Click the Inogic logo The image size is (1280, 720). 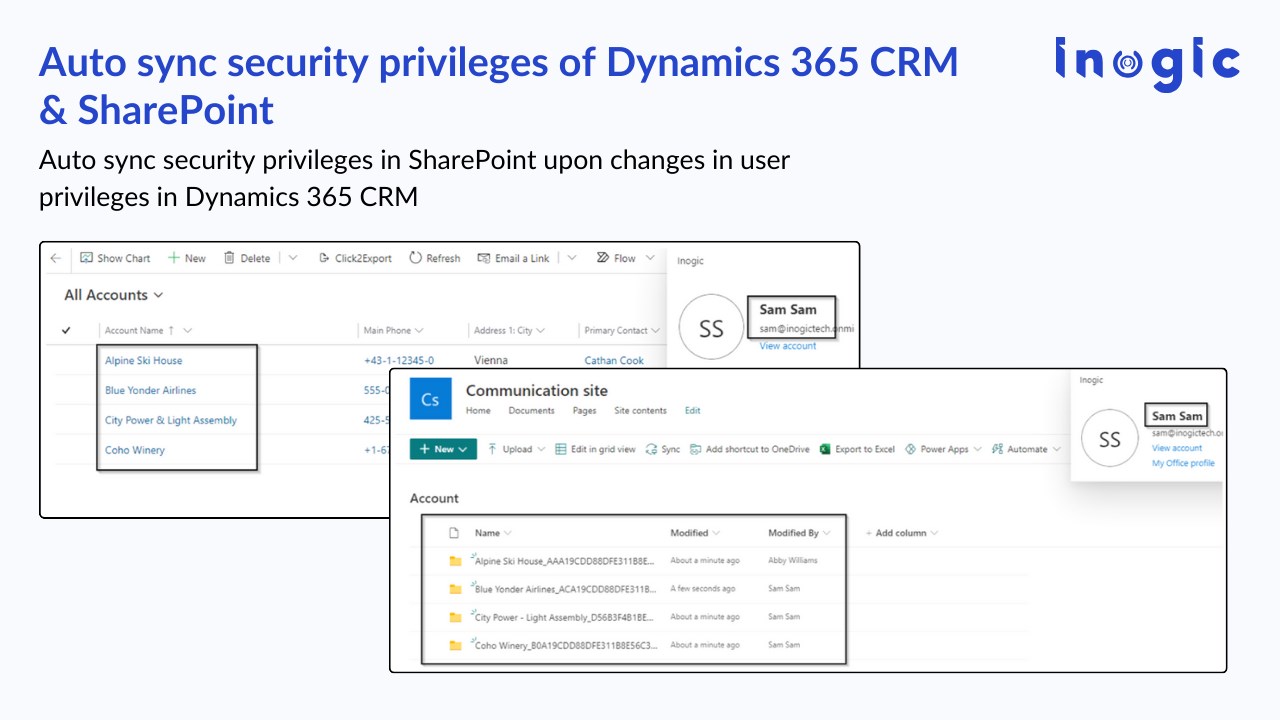click(1147, 64)
